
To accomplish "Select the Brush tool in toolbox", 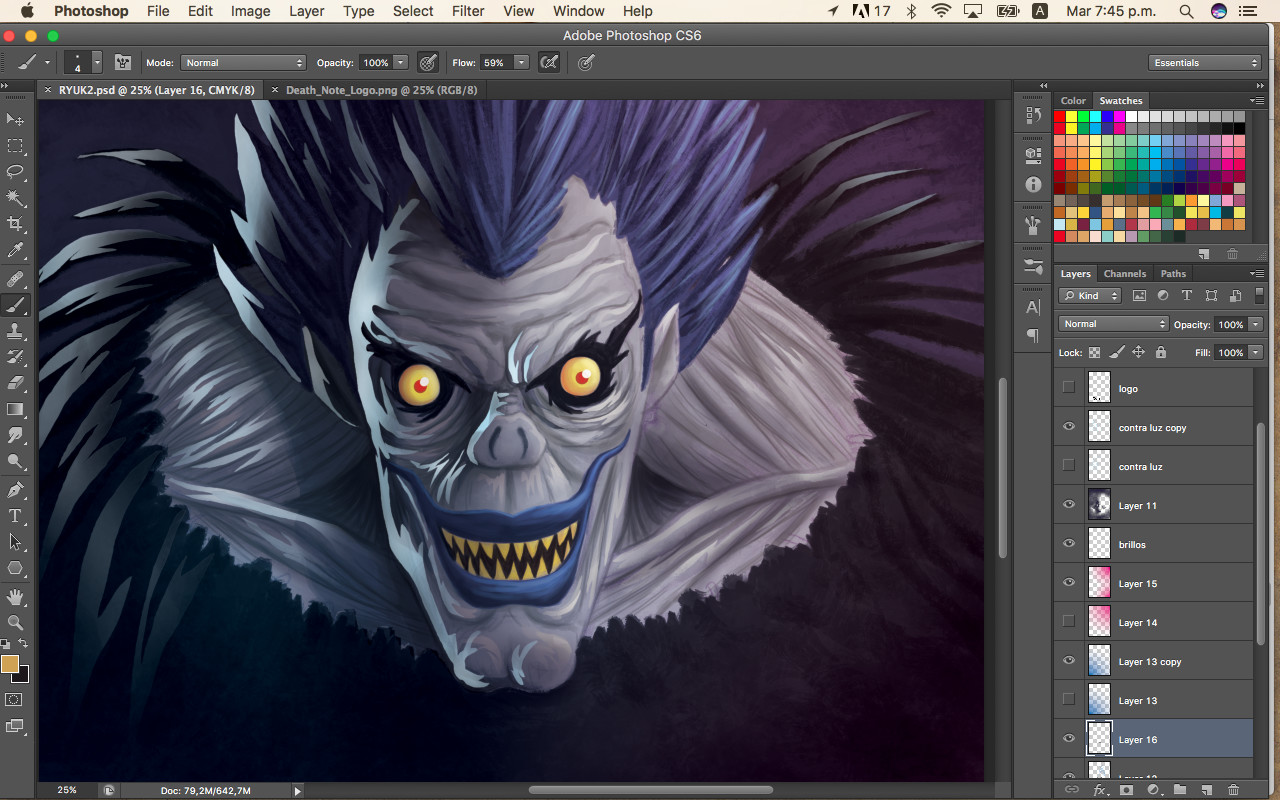I will [15, 305].
